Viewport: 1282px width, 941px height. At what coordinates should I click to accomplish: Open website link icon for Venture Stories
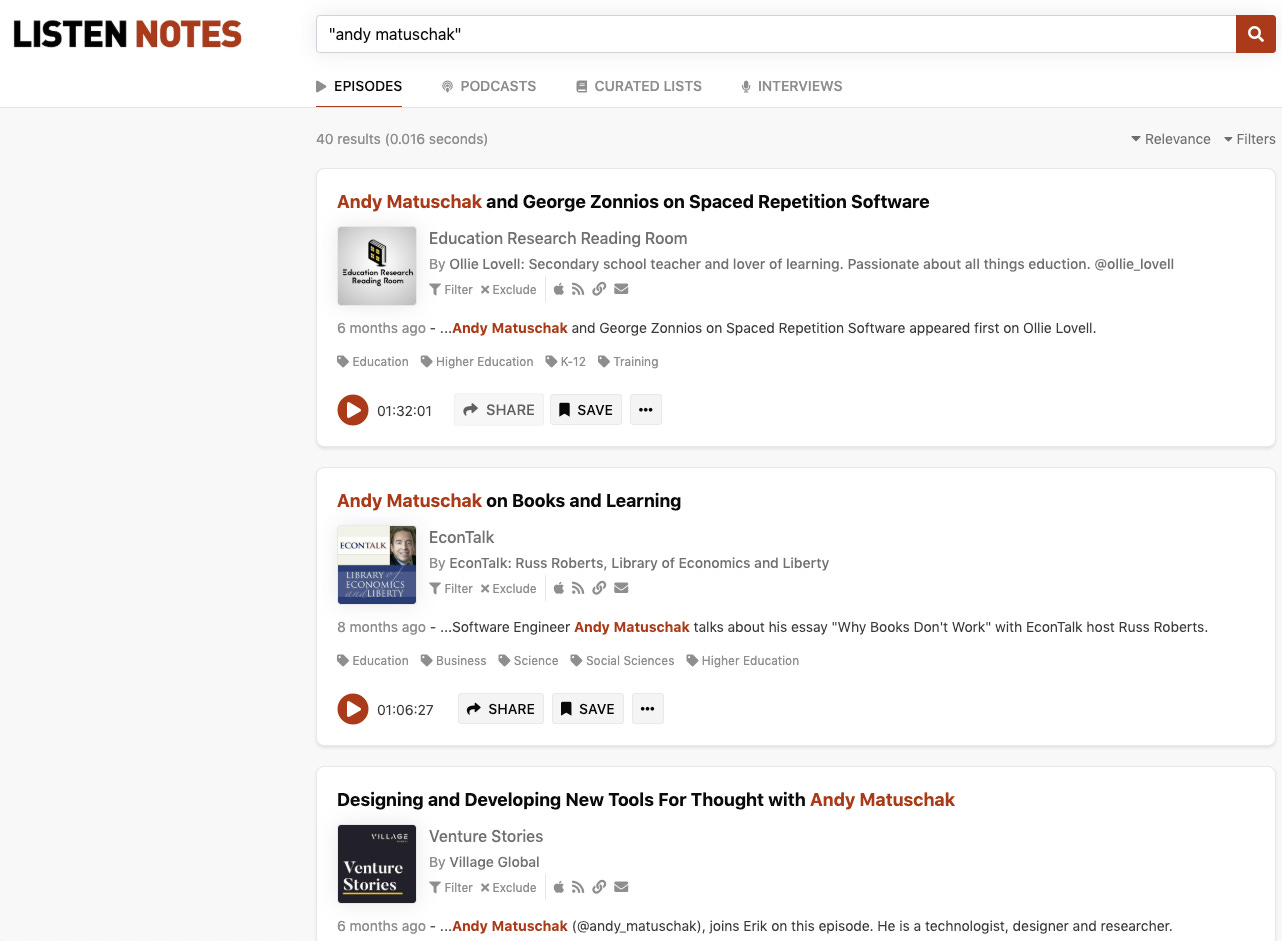[599, 887]
